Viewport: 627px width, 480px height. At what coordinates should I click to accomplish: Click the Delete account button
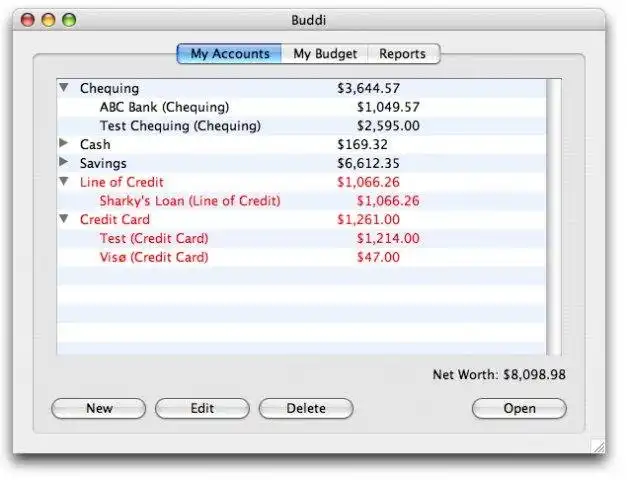(306, 408)
